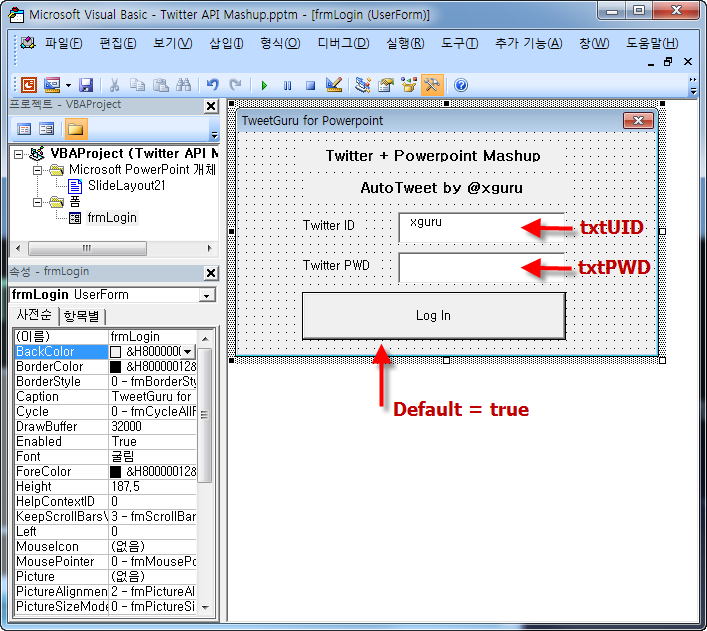The height and width of the screenshot is (631, 707).
Task: Select SlideLayout21 in project tree
Action: [x=126, y=186]
